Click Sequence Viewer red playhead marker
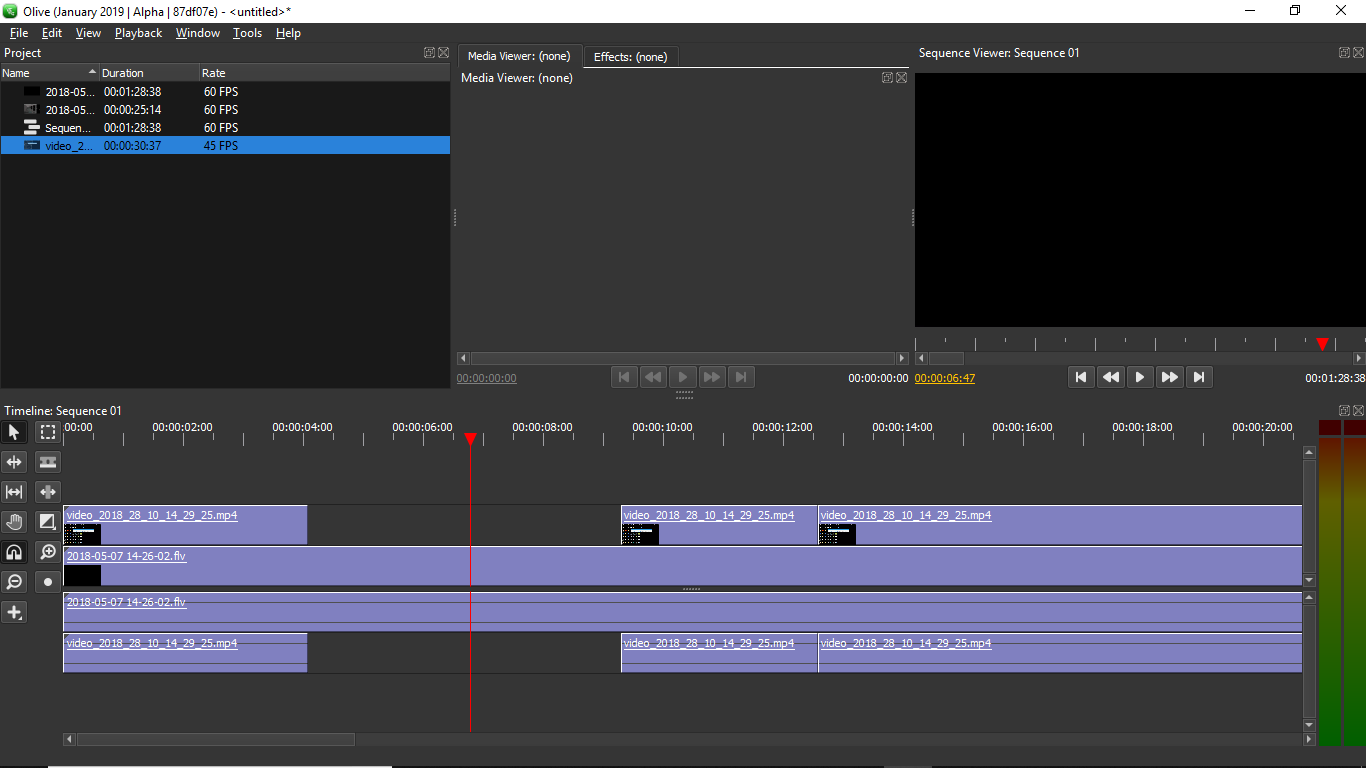Screen dimensions: 1366x768 1322,344
